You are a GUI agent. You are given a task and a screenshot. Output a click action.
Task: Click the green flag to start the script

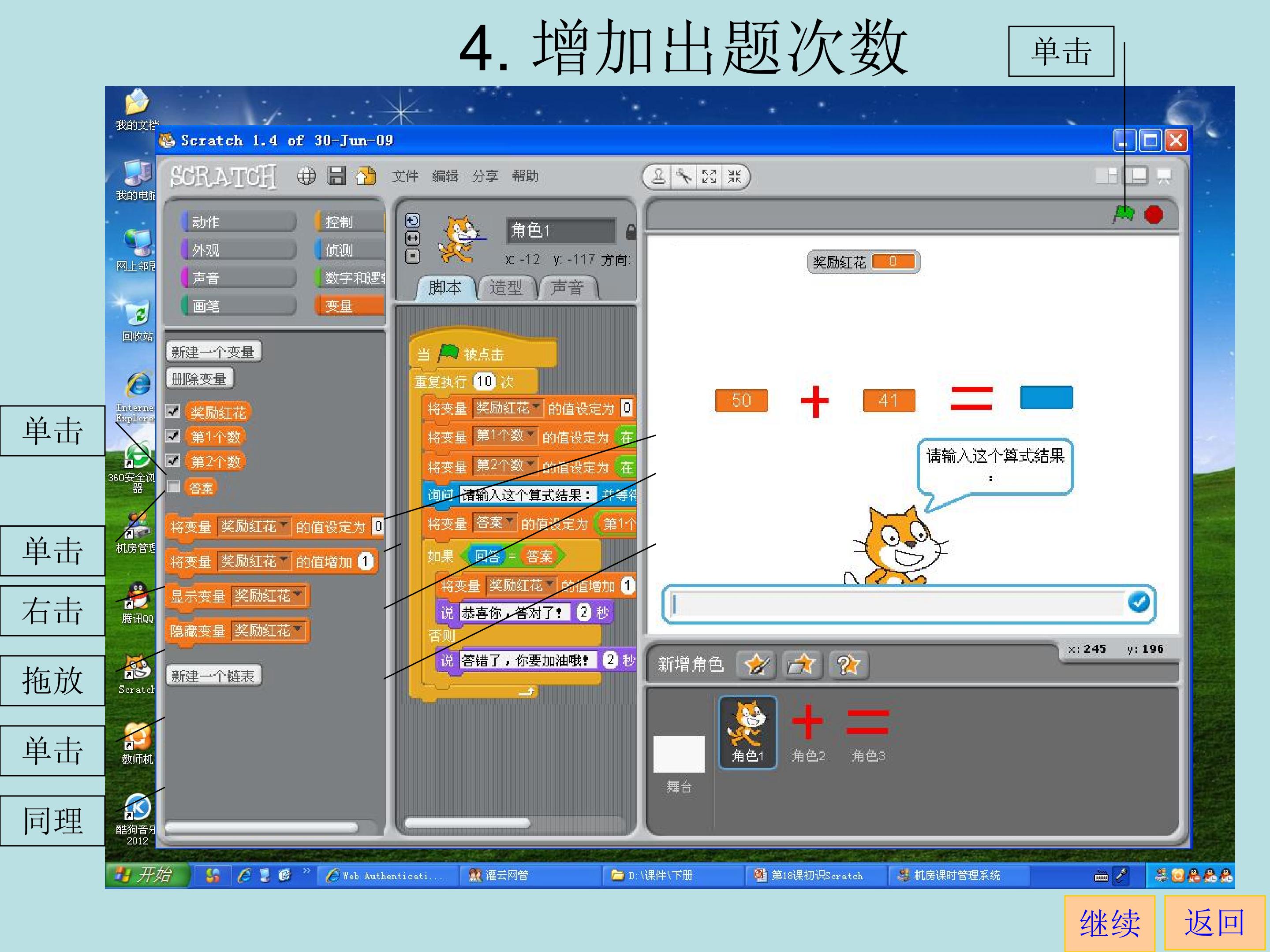click(x=1124, y=215)
